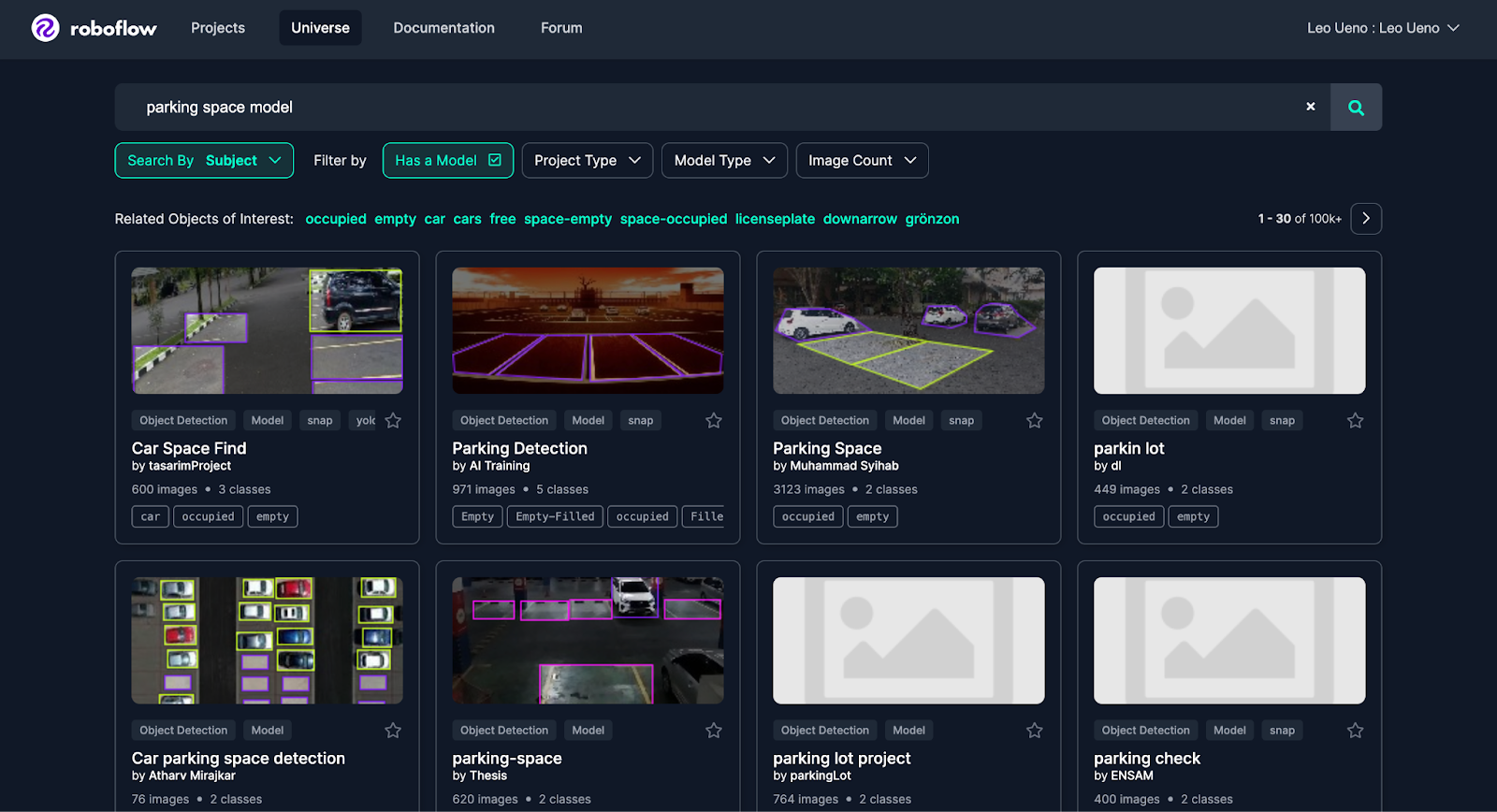The height and width of the screenshot is (812, 1497).
Task: Click the 'downarrow' related object link
Action: tap(860, 219)
